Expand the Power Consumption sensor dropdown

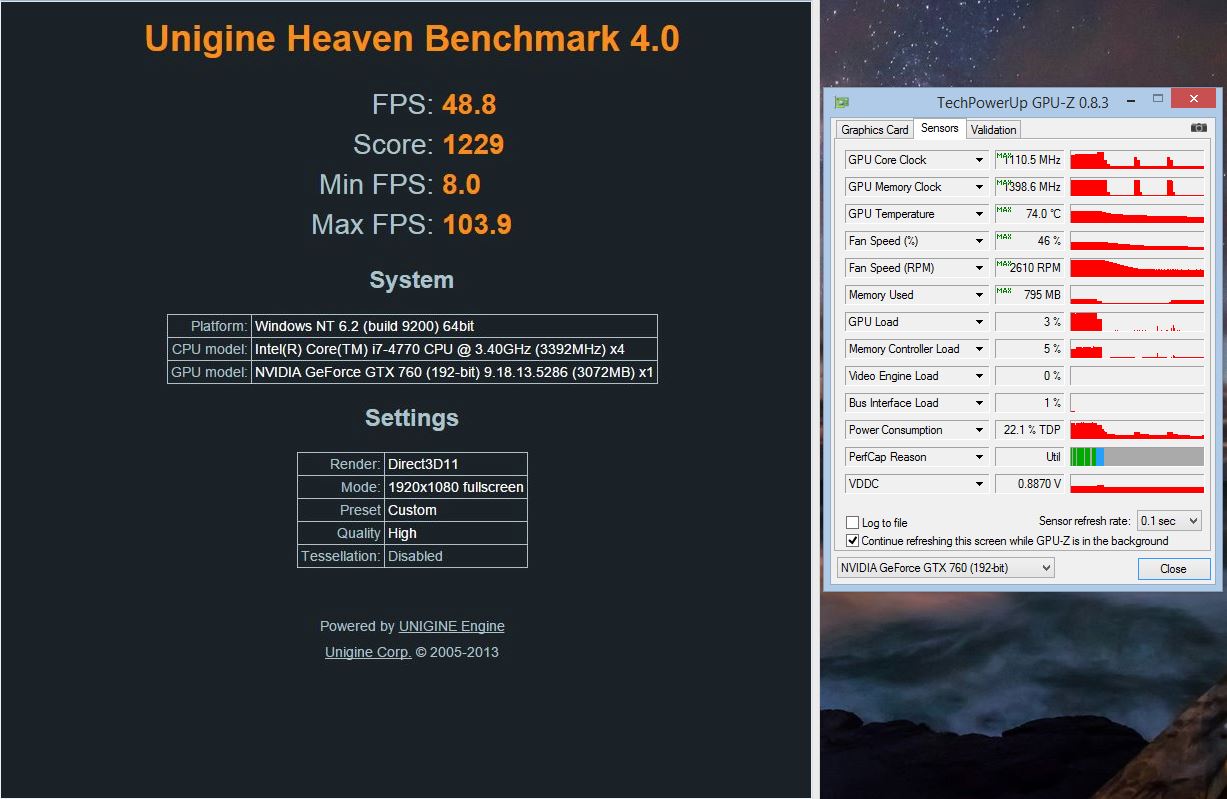980,430
